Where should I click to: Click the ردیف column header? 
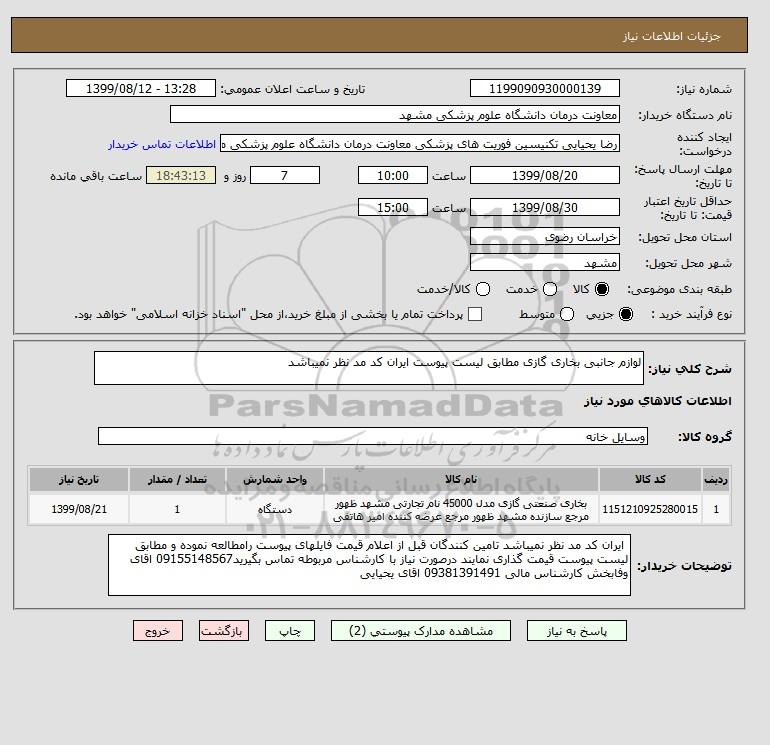coord(716,479)
